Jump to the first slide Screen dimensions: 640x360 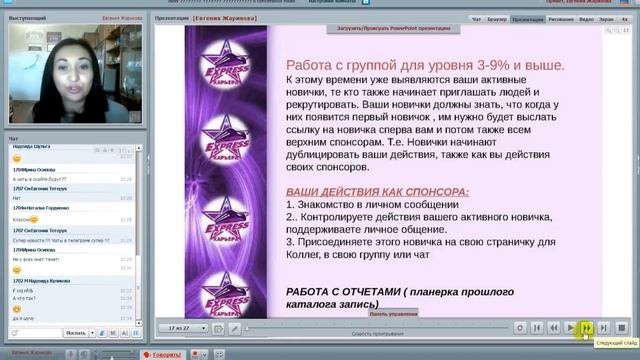point(537,328)
